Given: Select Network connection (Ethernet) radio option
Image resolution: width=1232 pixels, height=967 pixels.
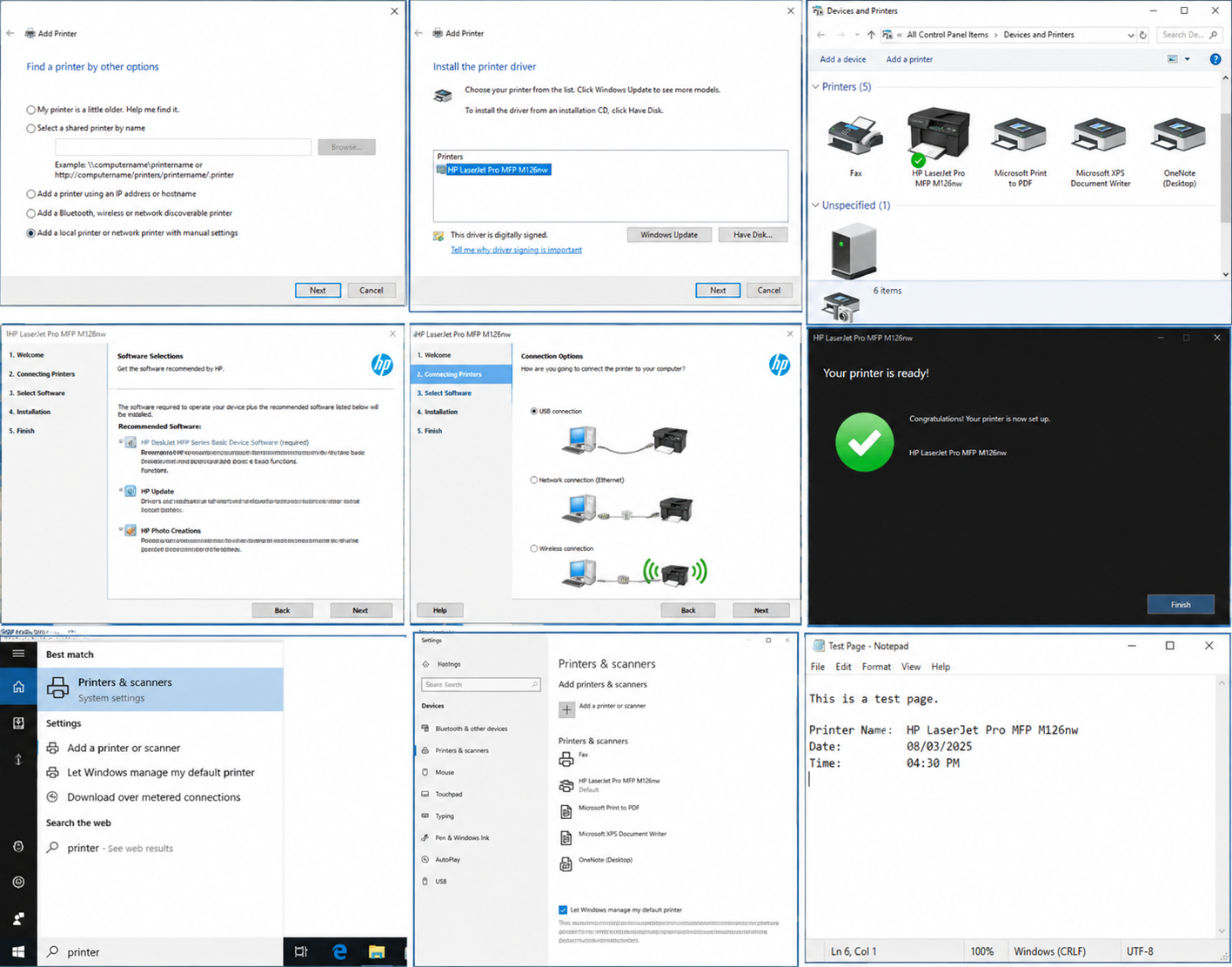Looking at the screenshot, I should [533, 480].
